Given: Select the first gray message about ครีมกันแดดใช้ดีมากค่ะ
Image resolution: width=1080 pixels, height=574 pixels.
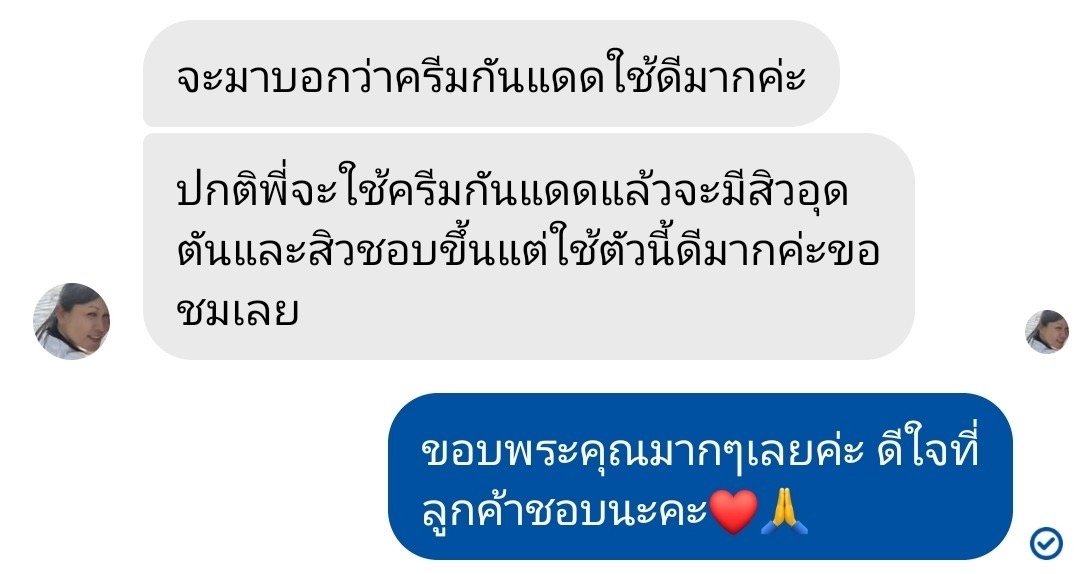Looking at the screenshot, I should (491, 74).
